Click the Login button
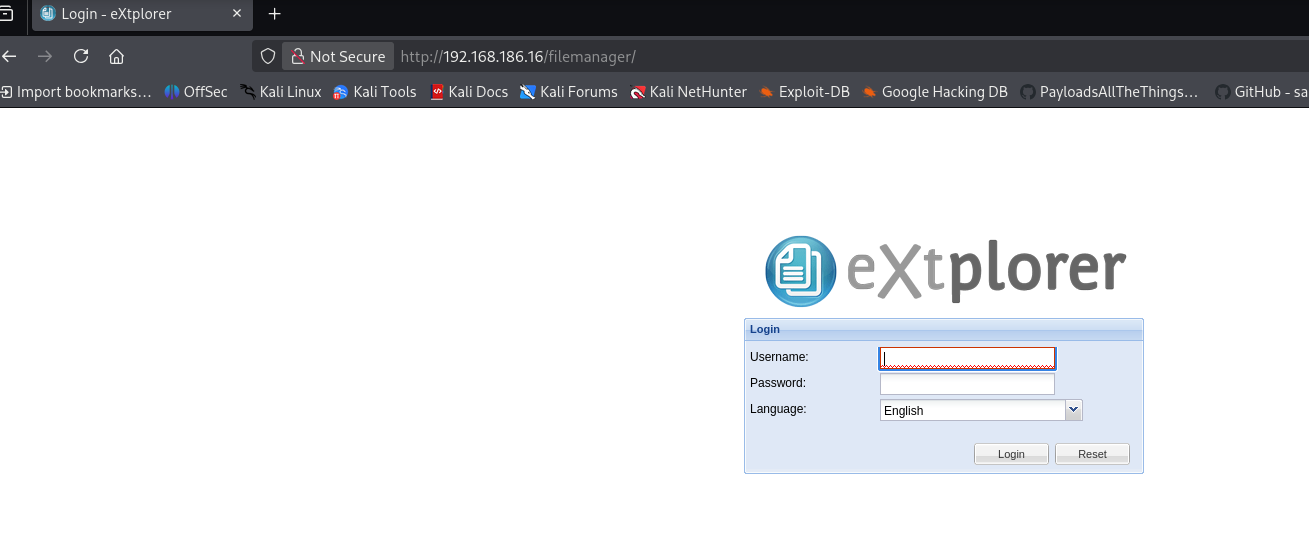Image resolution: width=1309 pixels, height=560 pixels. pyautogui.click(x=1011, y=454)
